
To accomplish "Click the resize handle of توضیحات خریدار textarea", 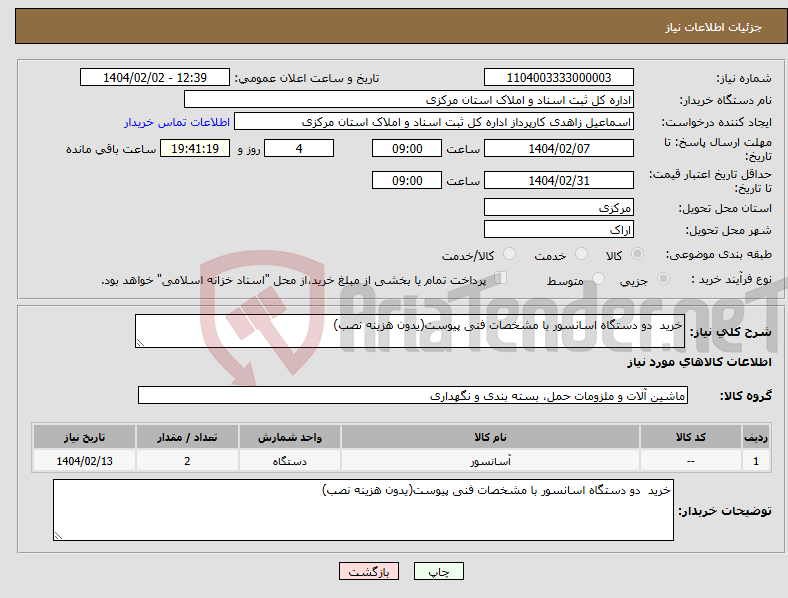I will pyautogui.click(x=58, y=536).
